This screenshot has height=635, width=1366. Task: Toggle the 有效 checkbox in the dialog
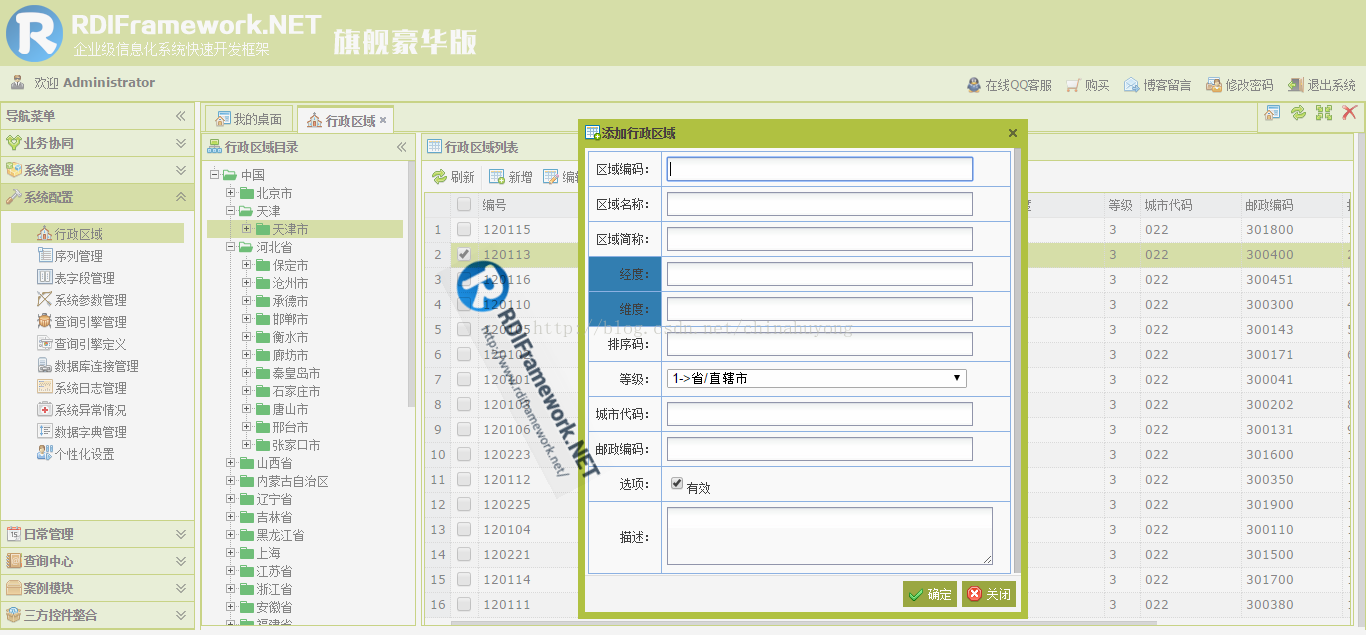click(677, 484)
